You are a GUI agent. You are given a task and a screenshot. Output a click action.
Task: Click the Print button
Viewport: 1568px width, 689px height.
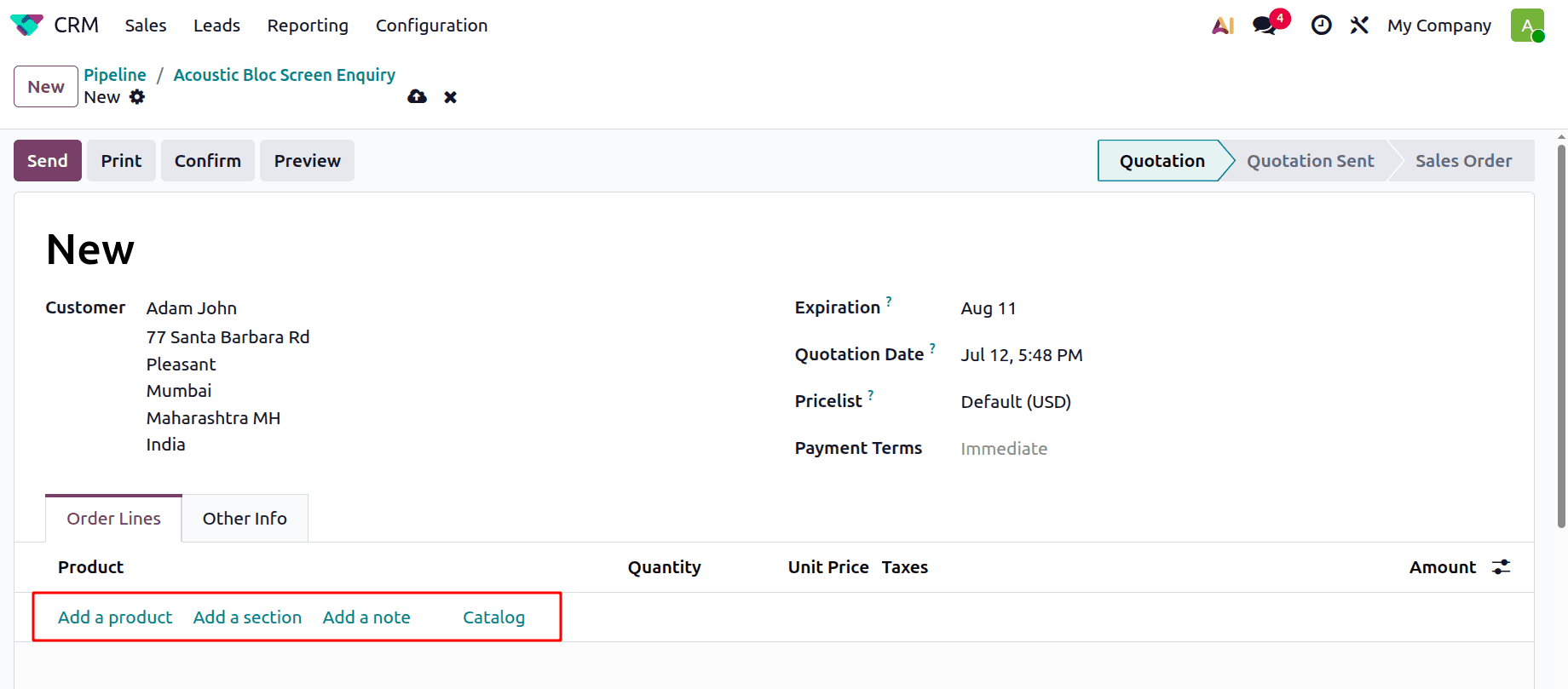121,161
